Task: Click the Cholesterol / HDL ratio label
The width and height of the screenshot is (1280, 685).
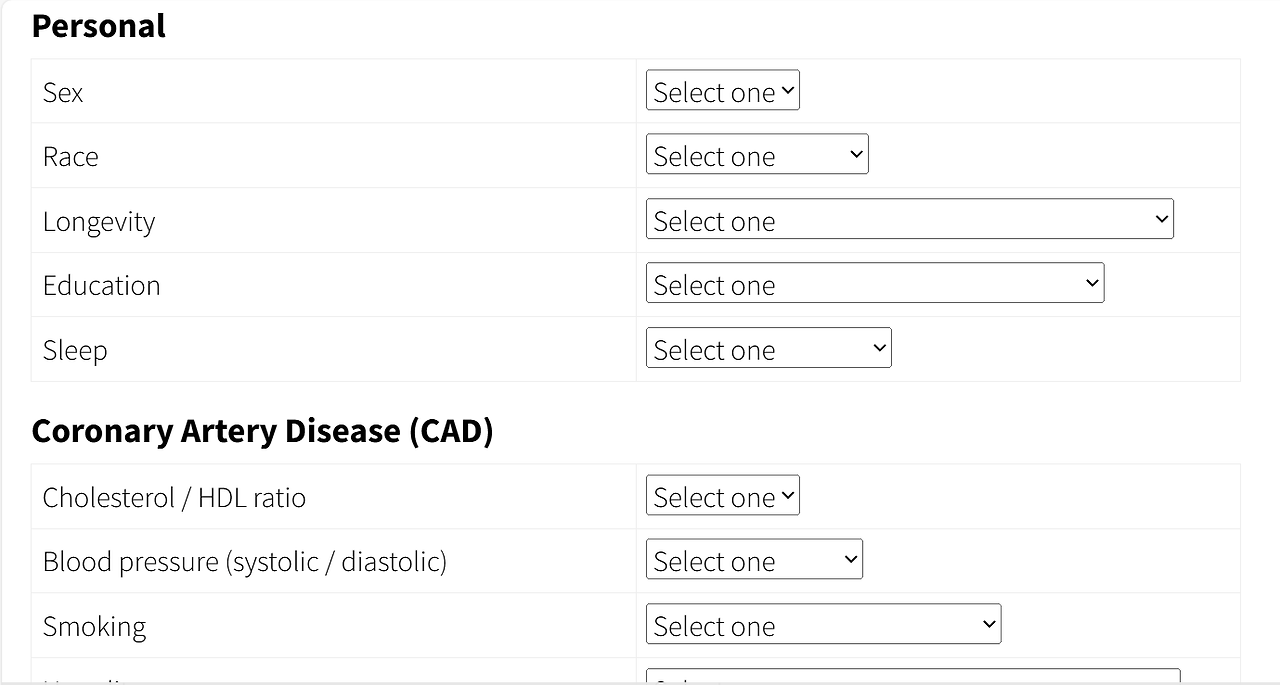Action: pos(174,497)
